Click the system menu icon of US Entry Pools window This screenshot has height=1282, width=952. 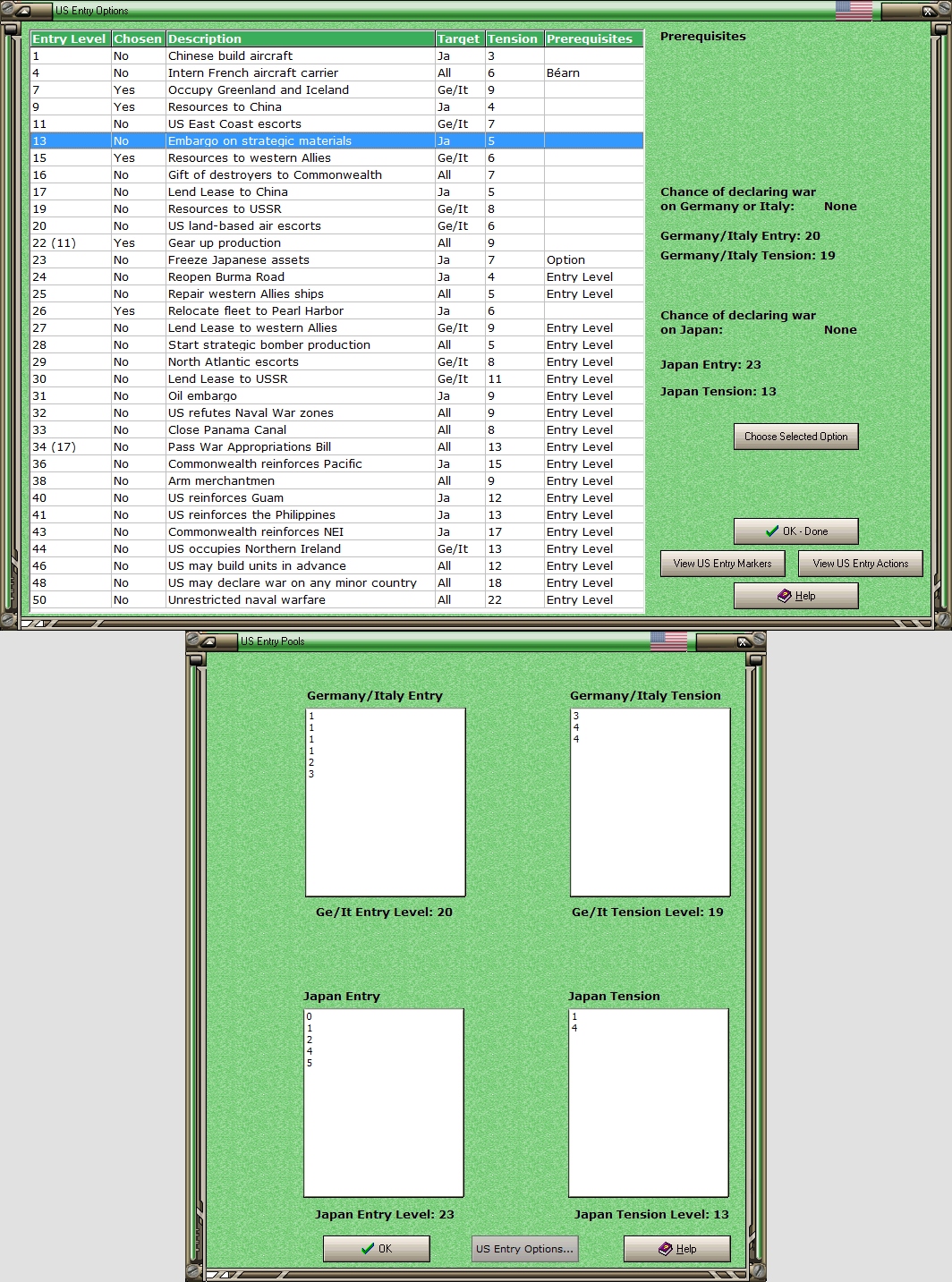click(208, 641)
